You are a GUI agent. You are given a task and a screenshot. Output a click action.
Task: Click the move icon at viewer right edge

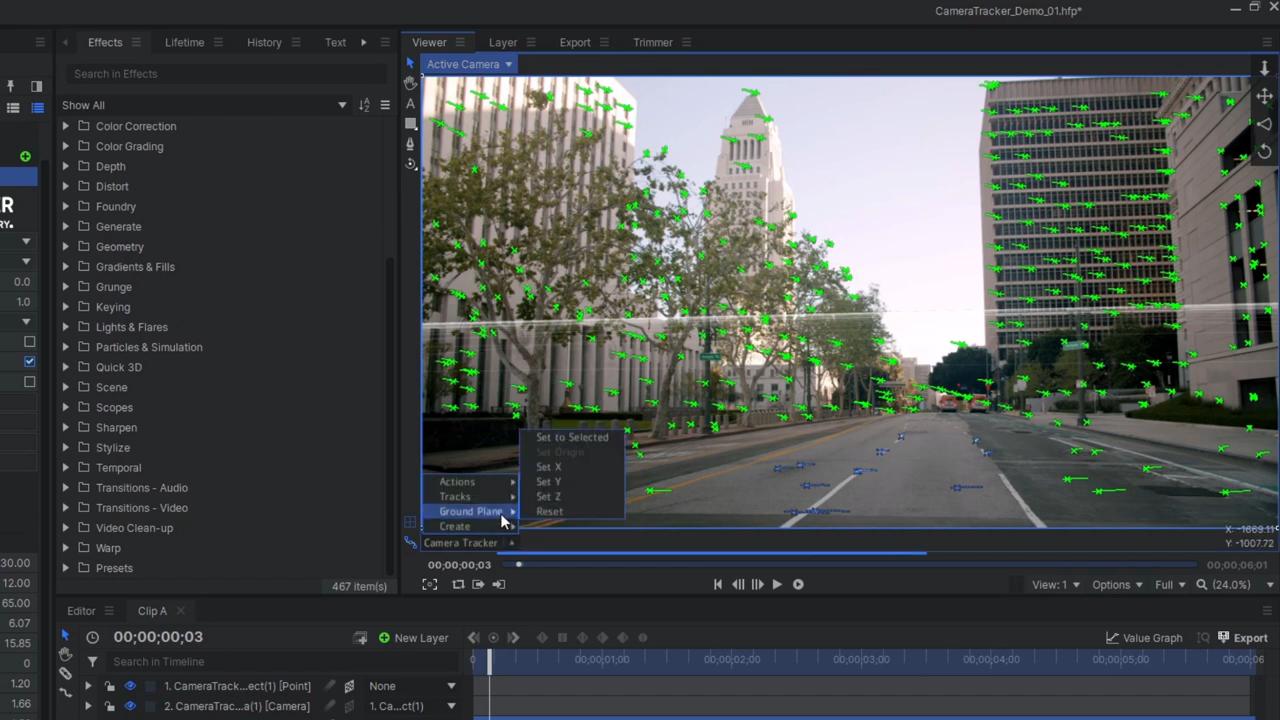1264,96
